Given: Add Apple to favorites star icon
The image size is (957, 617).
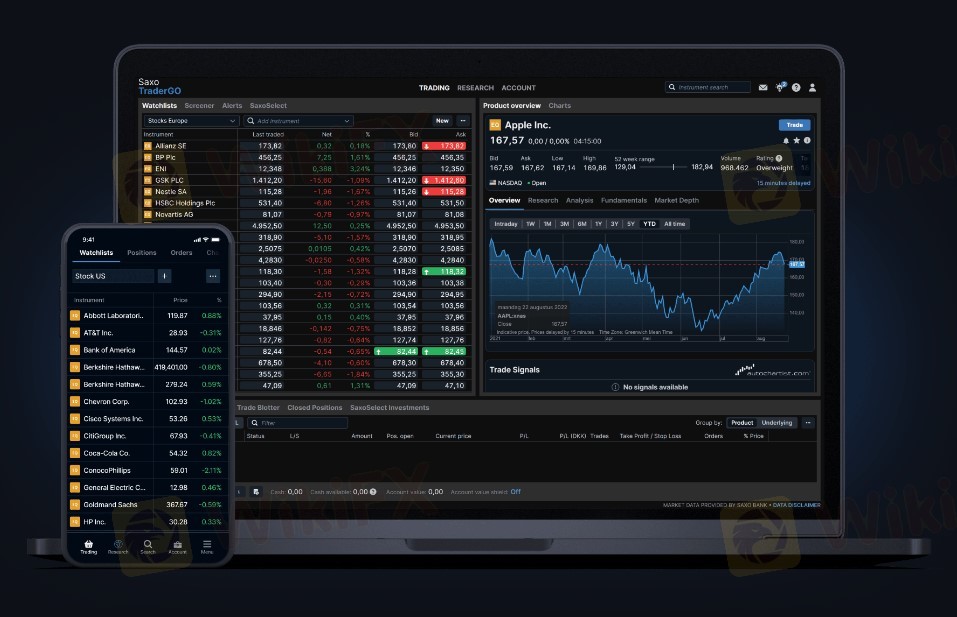Looking at the screenshot, I should [x=796, y=140].
